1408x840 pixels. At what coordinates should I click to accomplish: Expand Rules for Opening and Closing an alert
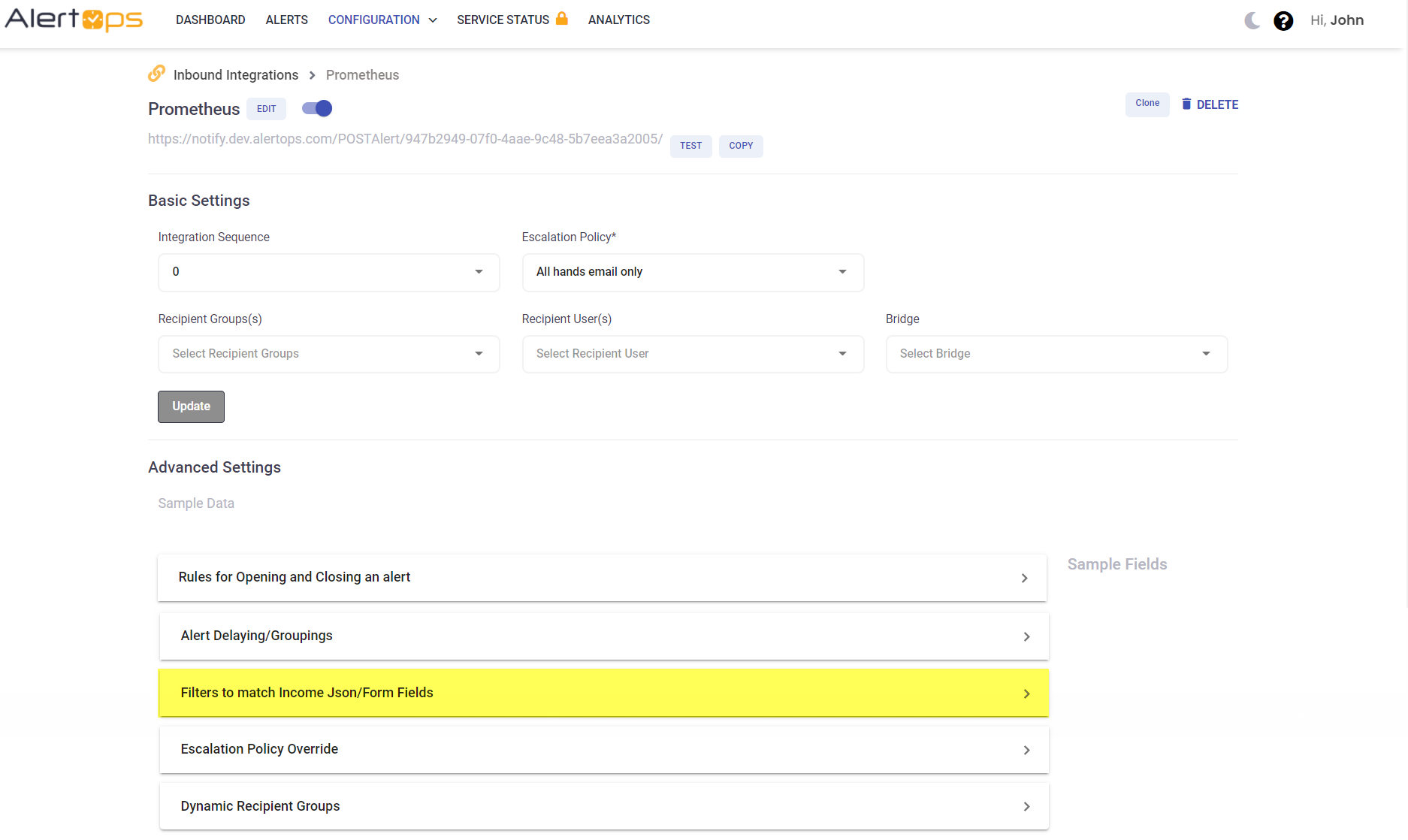602,577
